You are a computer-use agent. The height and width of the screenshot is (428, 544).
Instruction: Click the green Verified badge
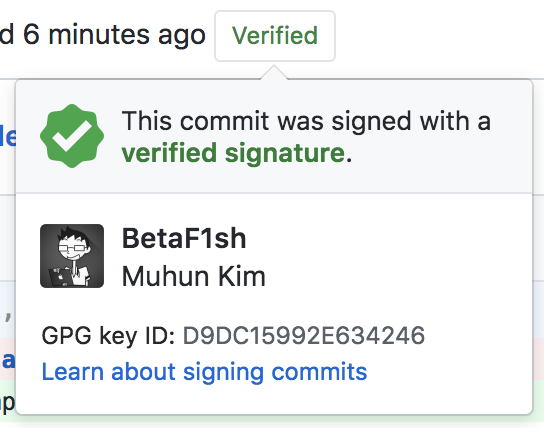(275, 36)
